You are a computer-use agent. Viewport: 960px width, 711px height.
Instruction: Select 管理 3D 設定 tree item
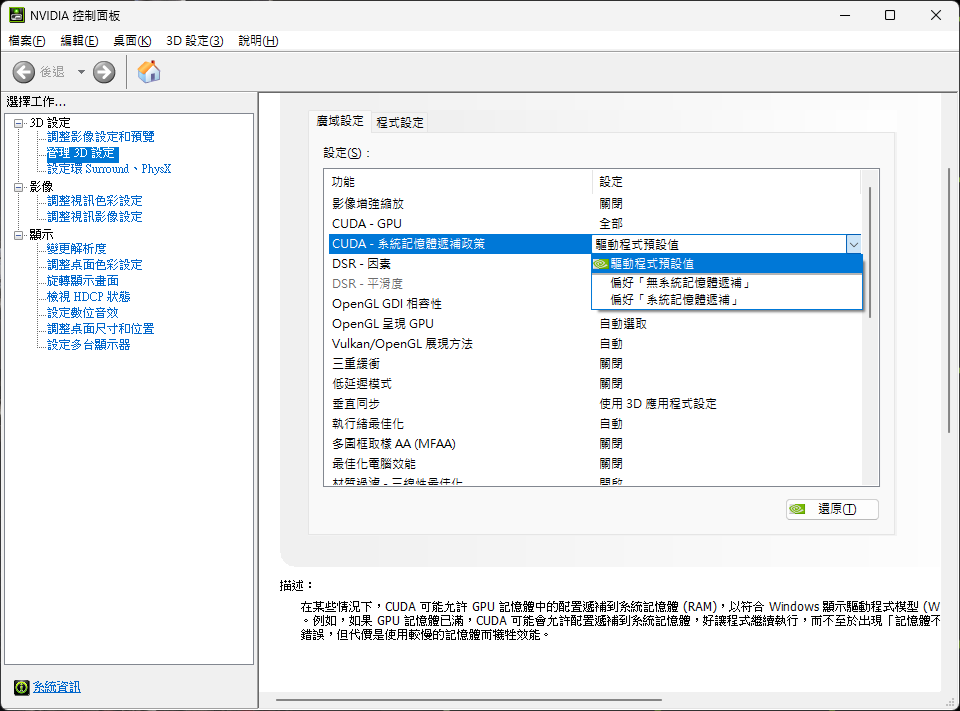click(81, 153)
